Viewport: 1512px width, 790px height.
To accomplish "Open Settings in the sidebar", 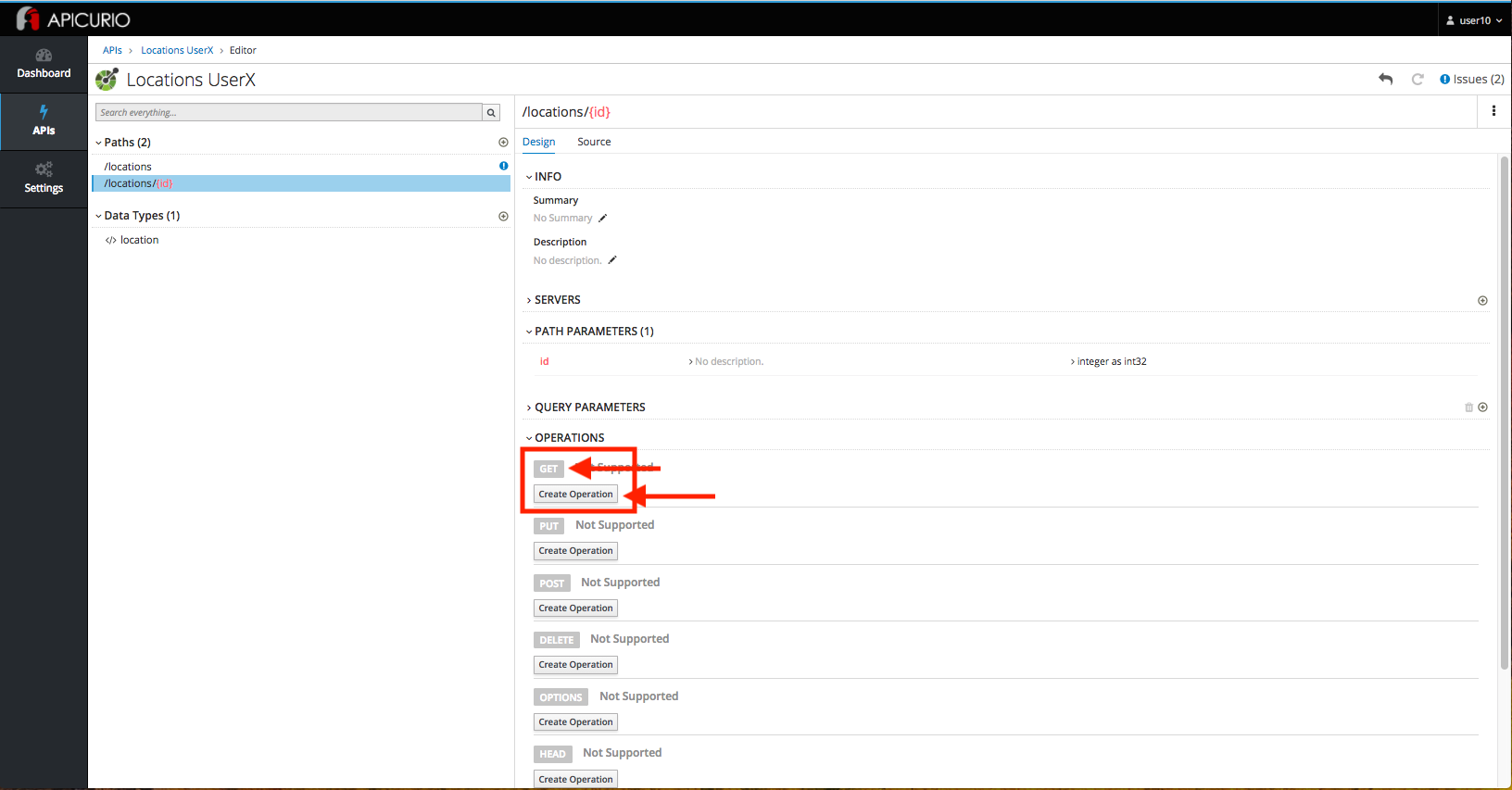I will pos(44,178).
